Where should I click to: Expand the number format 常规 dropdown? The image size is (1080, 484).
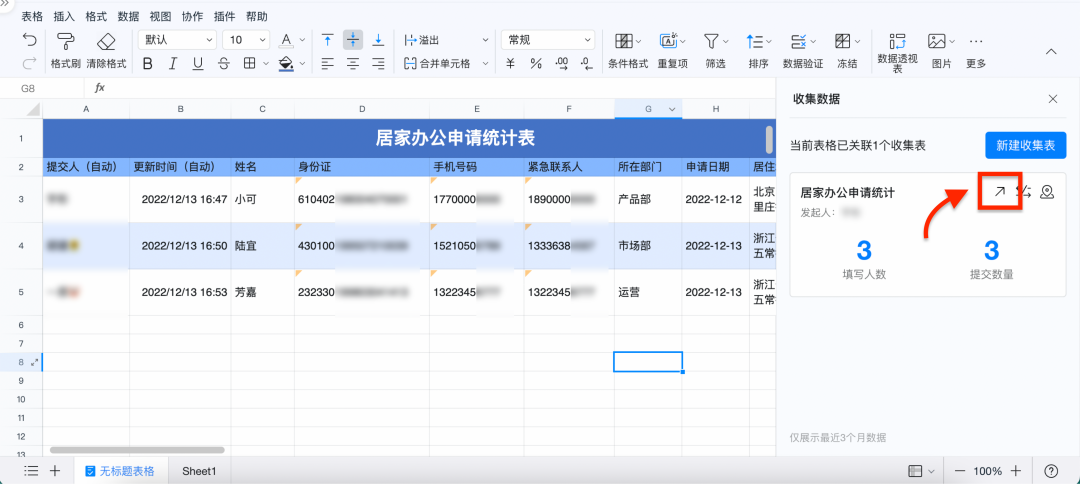(546, 40)
